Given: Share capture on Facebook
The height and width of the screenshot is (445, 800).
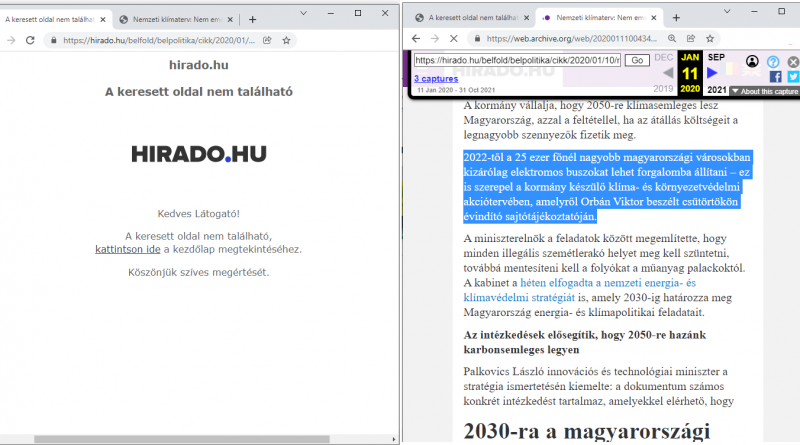Looking at the screenshot, I should point(776,77).
